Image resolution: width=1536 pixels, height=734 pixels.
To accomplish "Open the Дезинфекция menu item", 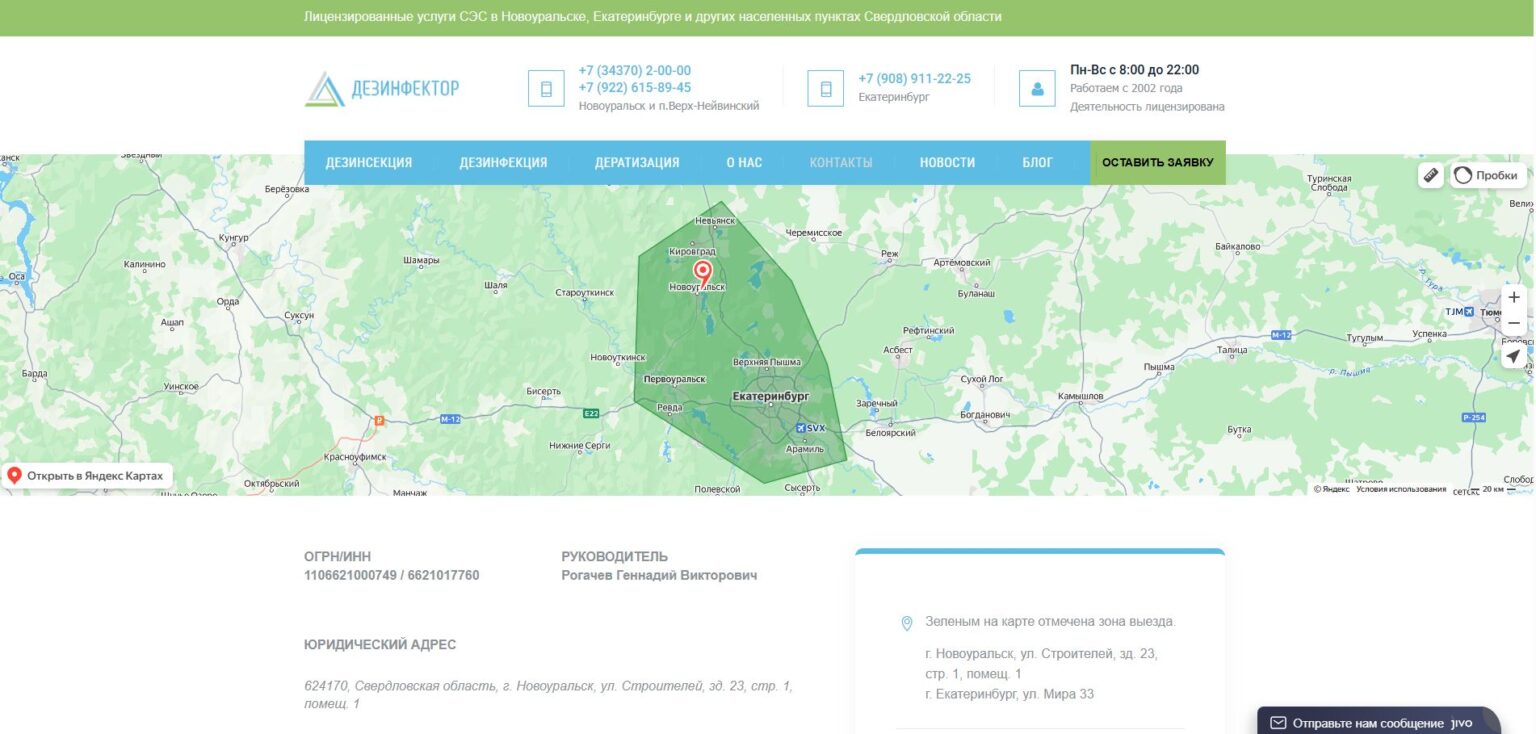I will 503,163.
